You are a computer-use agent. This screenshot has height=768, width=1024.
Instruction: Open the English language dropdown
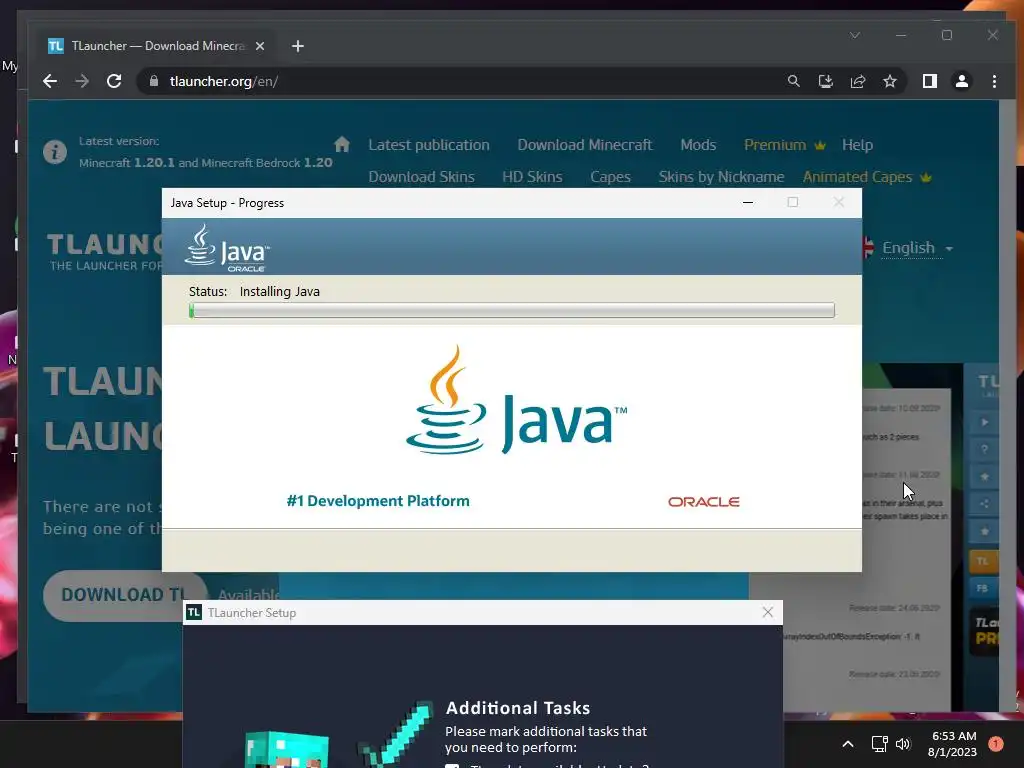[917, 248]
